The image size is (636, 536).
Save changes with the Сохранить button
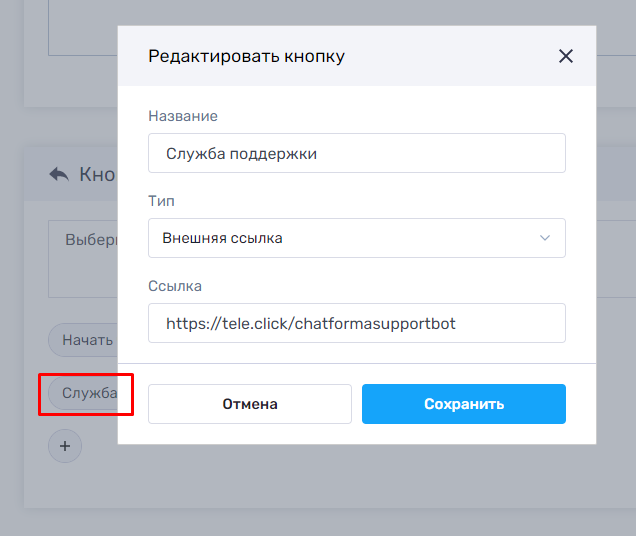click(x=464, y=404)
